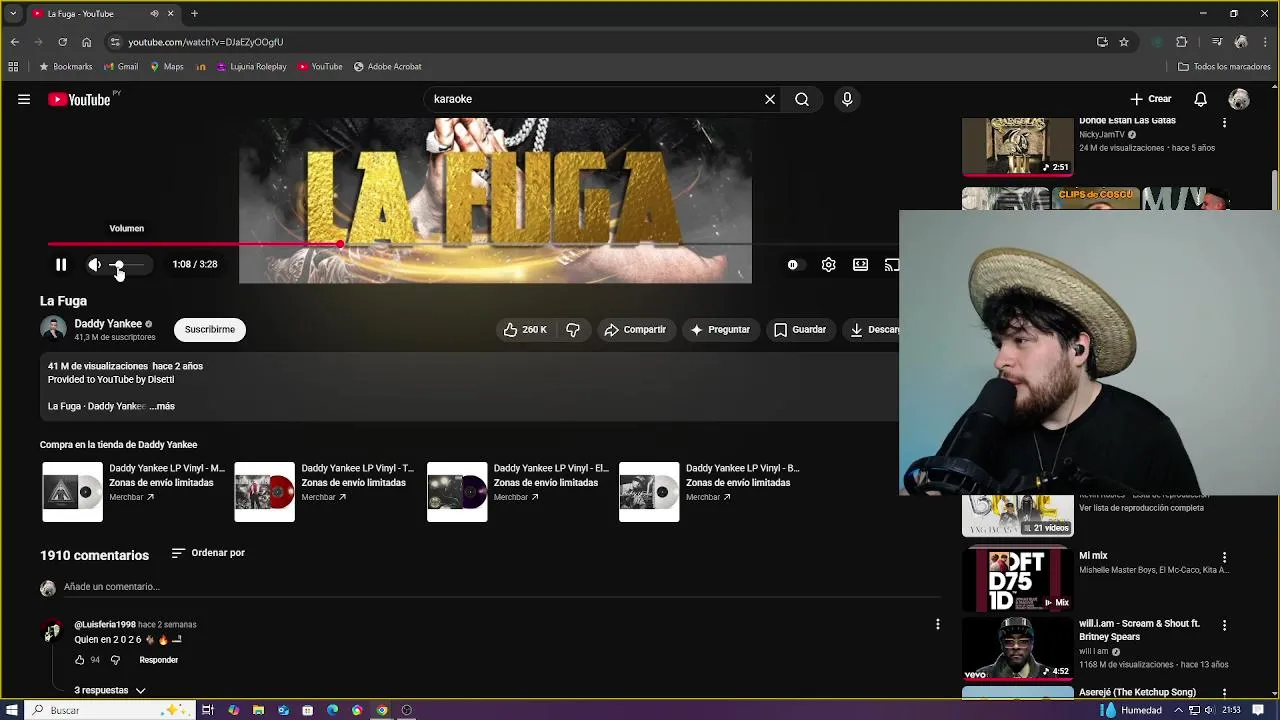The height and width of the screenshot is (720, 1280).
Task: Adjust the player volume slider
Action: [129, 265]
